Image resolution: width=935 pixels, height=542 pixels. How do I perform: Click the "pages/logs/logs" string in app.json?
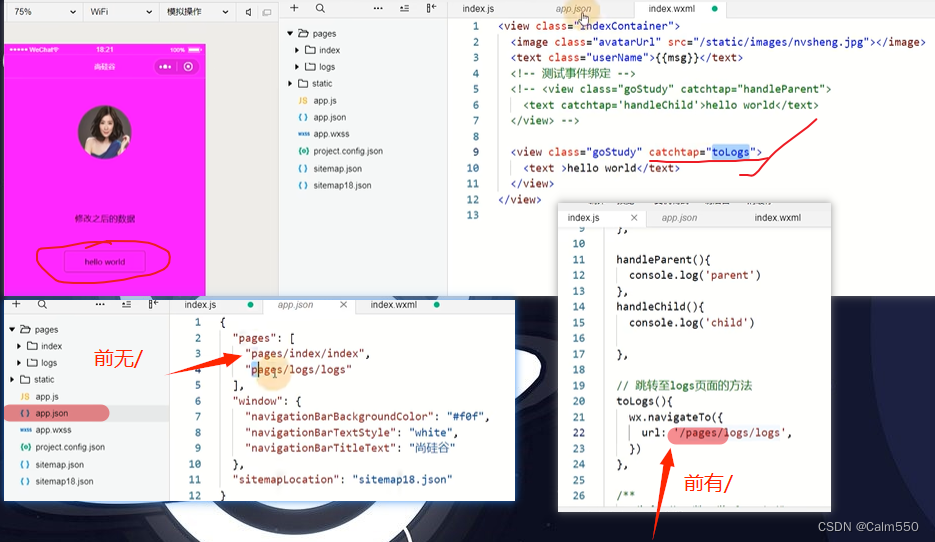299,370
